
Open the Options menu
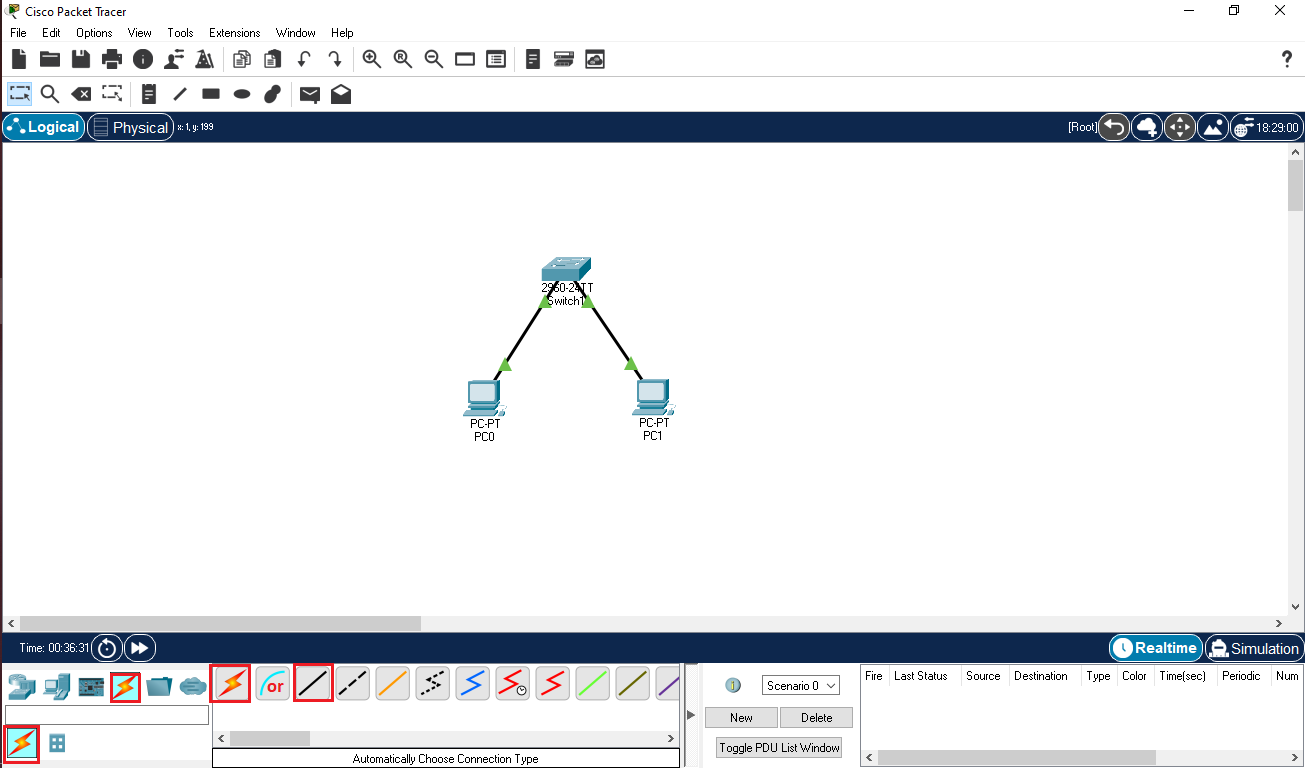pyautogui.click(x=94, y=33)
